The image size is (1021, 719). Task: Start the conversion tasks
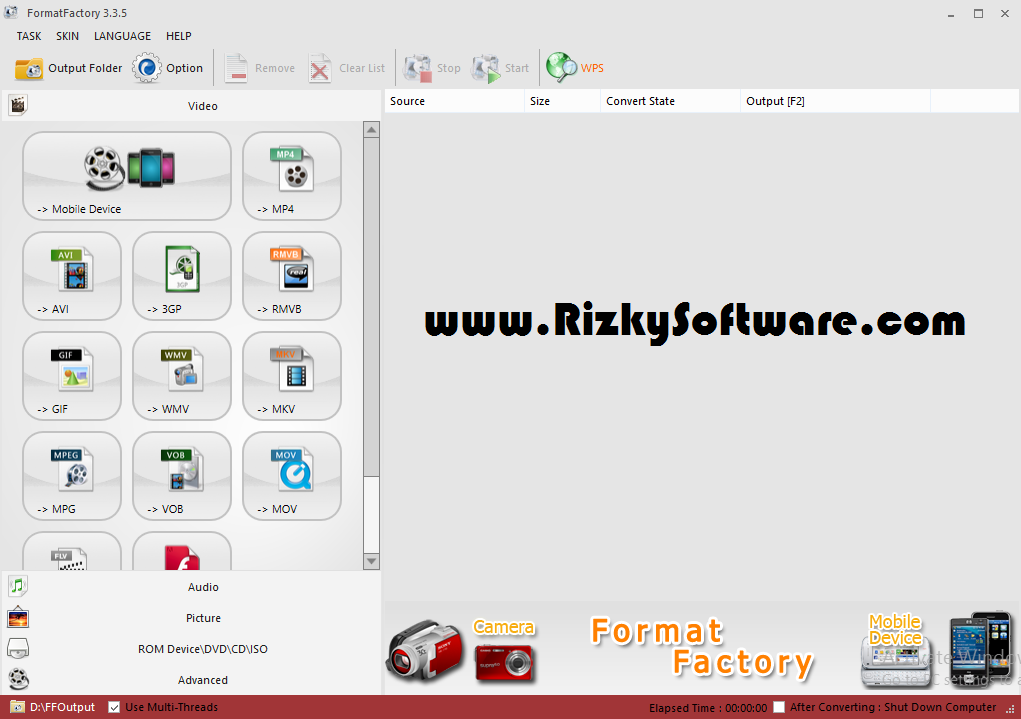tap(500, 68)
